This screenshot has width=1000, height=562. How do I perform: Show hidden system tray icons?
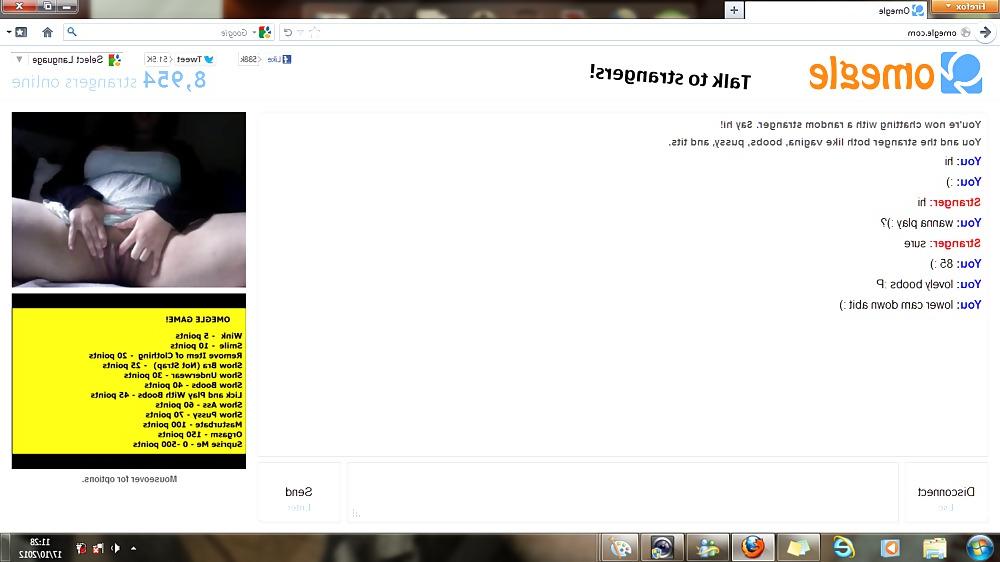[133, 548]
